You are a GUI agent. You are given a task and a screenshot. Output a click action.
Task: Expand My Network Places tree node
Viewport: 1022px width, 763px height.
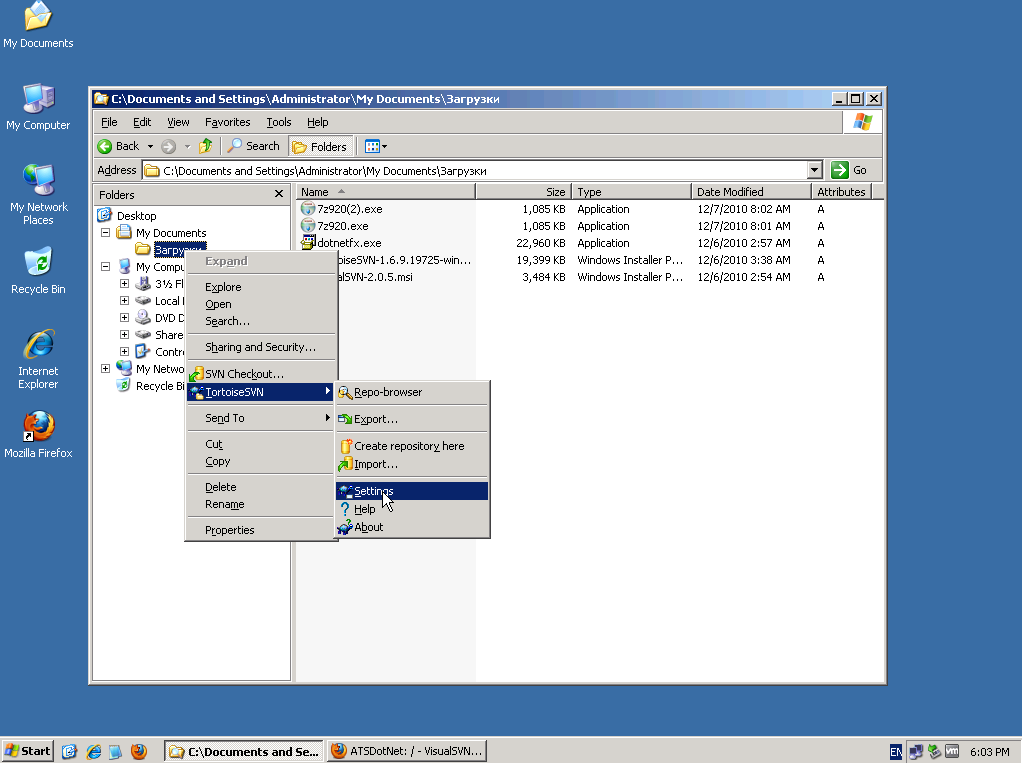point(106,368)
